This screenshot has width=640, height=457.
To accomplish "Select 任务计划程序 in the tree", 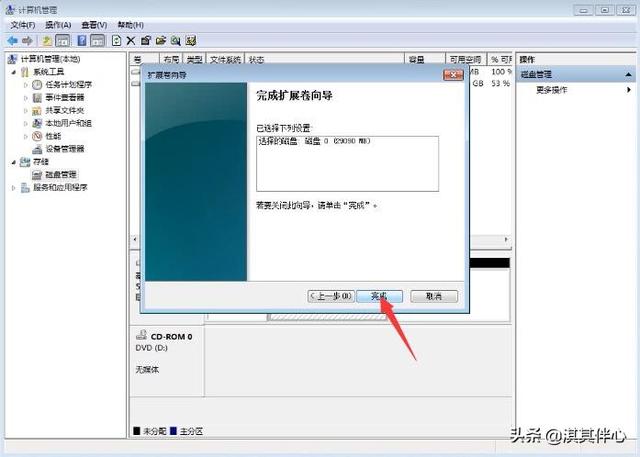I will (x=67, y=85).
